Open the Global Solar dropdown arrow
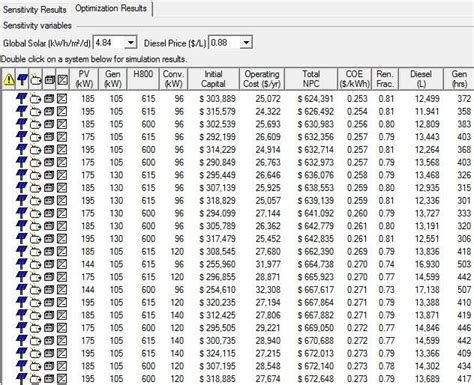 (x=131, y=43)
